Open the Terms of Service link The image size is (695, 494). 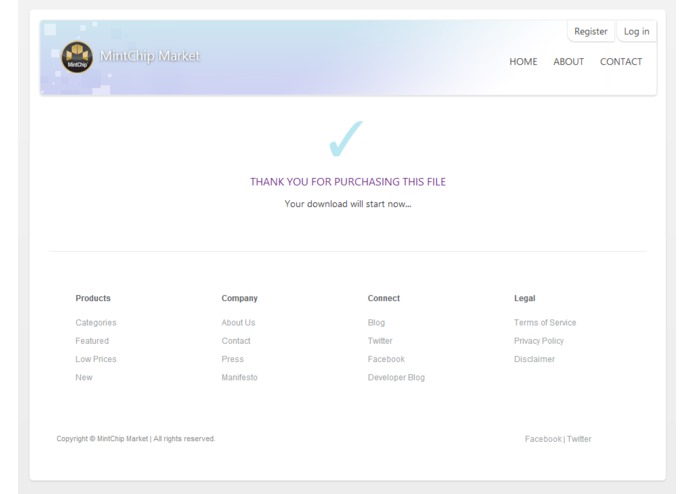pyautogui.click(x=545, y=323)
